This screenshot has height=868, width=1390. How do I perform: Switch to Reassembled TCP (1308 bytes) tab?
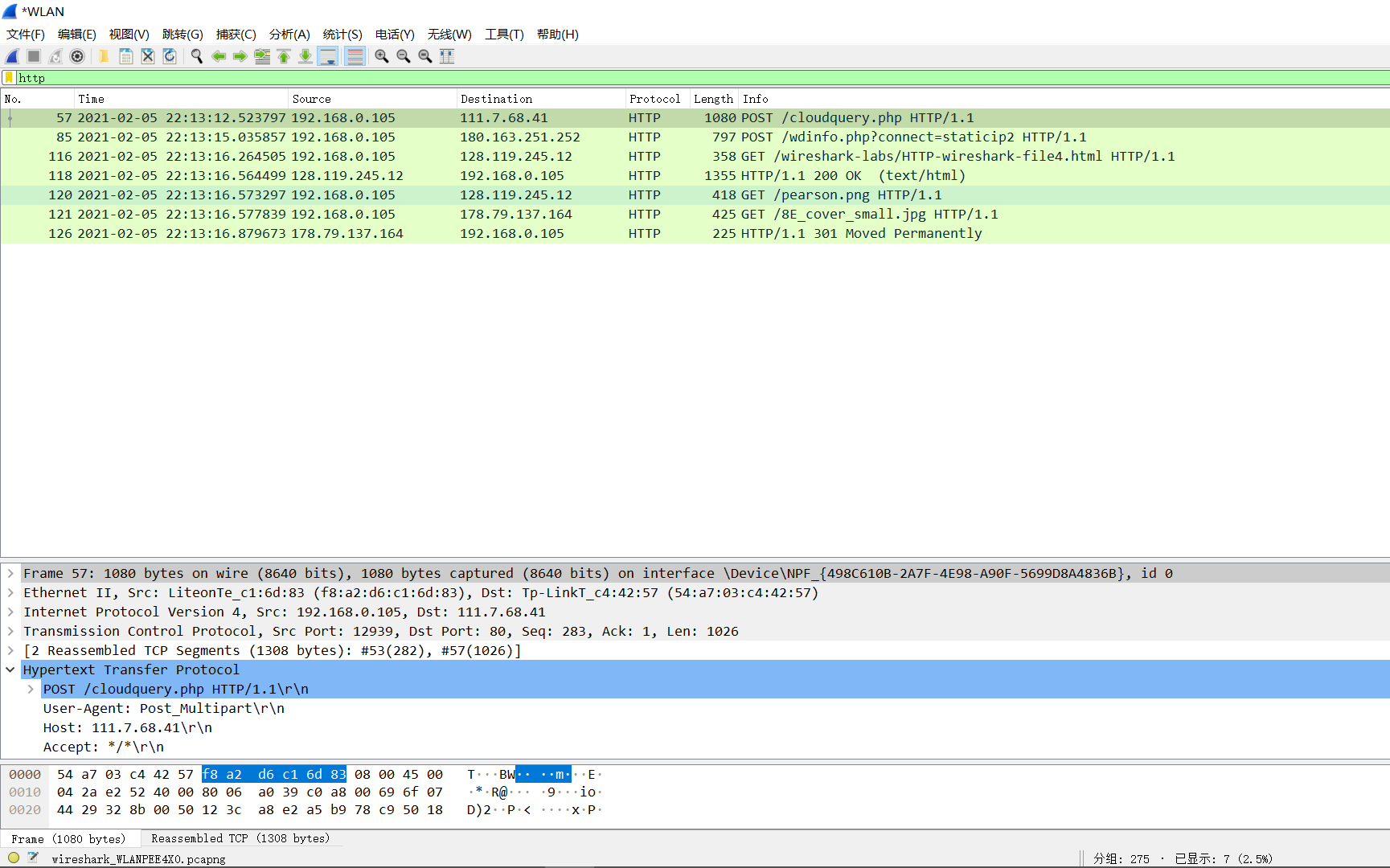240,839
